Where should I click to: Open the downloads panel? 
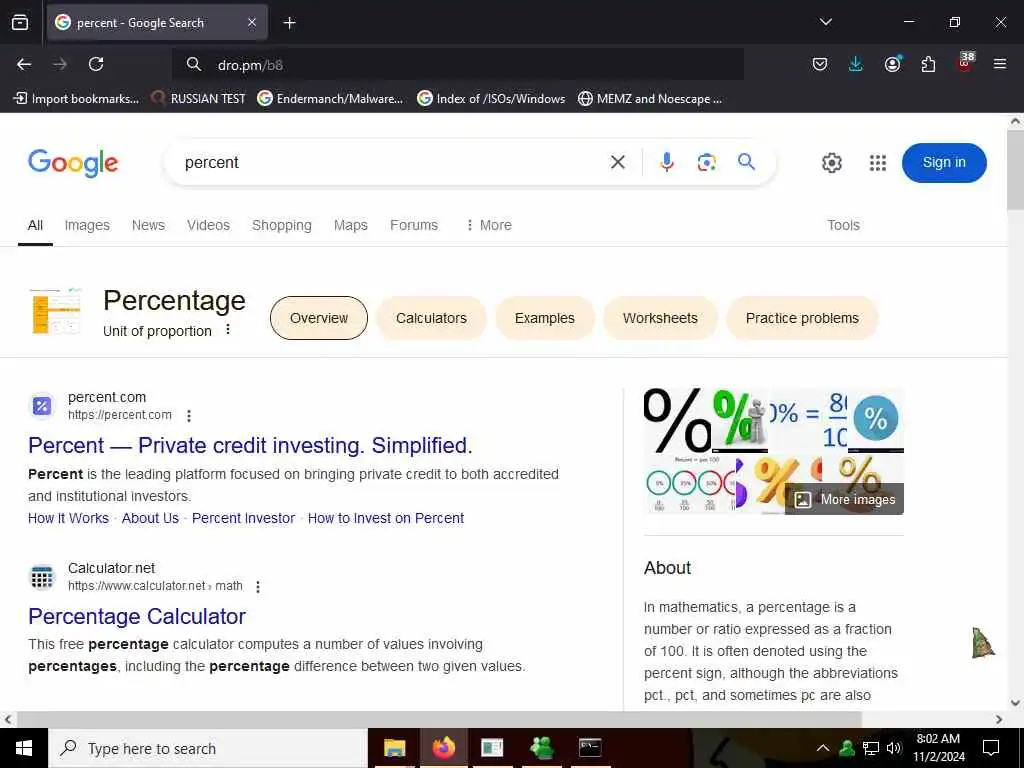tap(856, 64)
